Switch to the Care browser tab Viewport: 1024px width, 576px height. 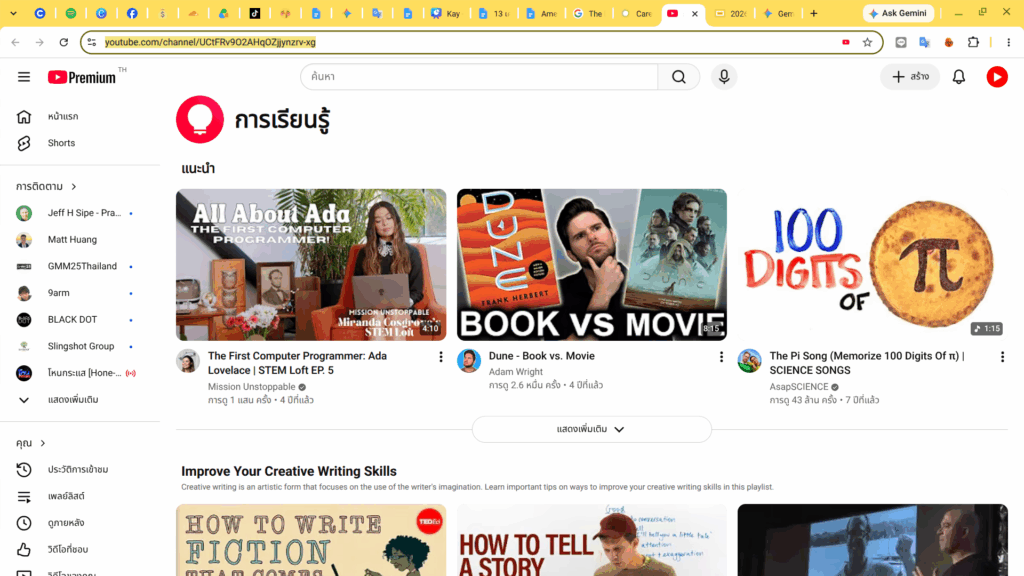[x=637, y=13]
